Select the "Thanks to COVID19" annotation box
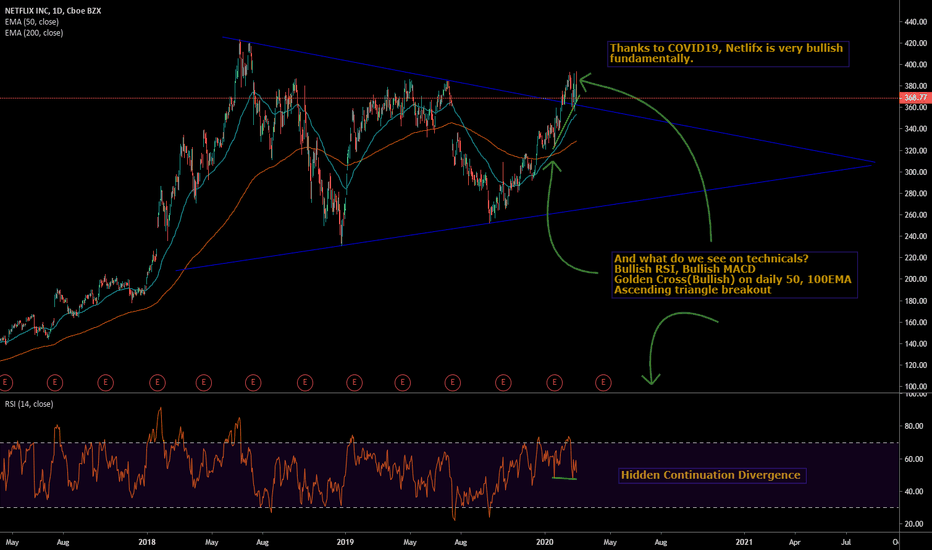The width and height of the screenshot is (932, 550). [x=729, y=54]
